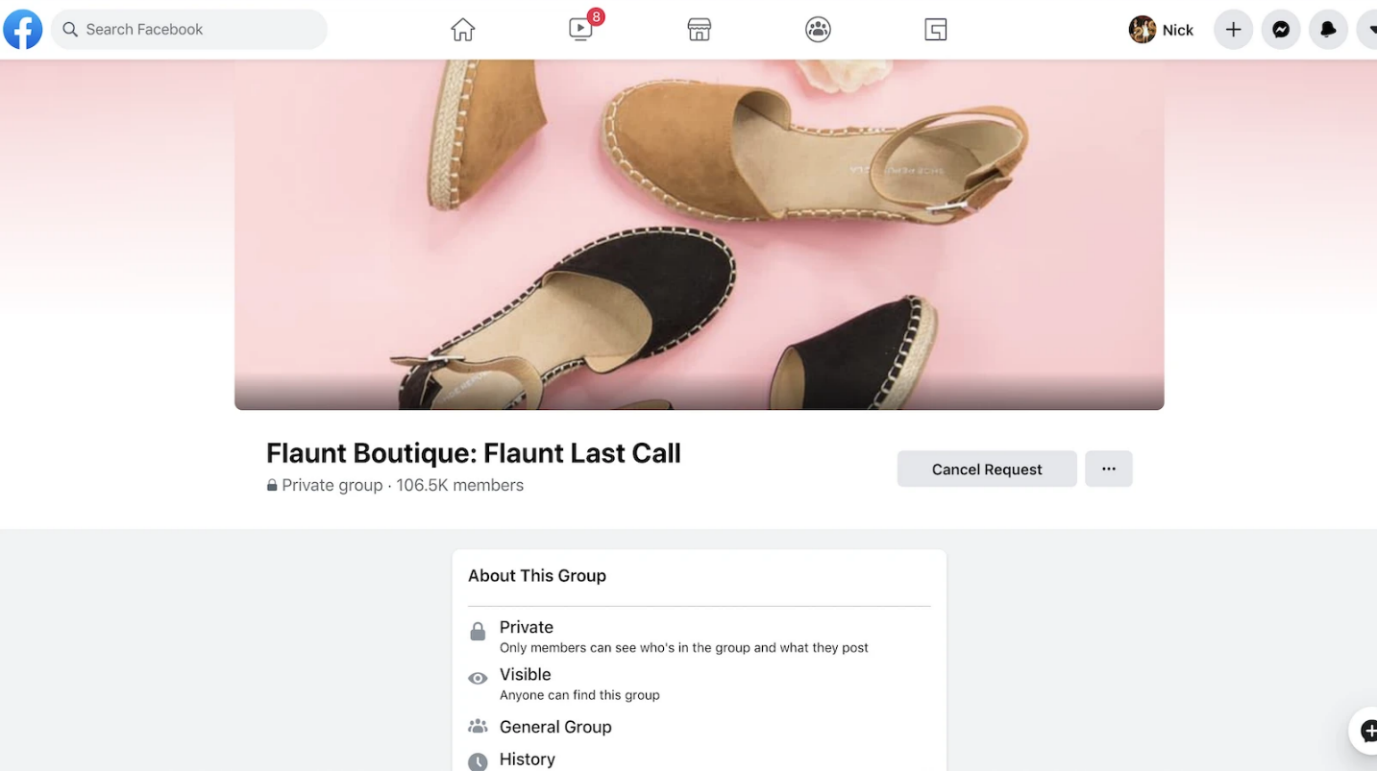This screenshot has height=771, width=1377.
Task: Open the Watch videos icon
Action: tap(581, 29)
